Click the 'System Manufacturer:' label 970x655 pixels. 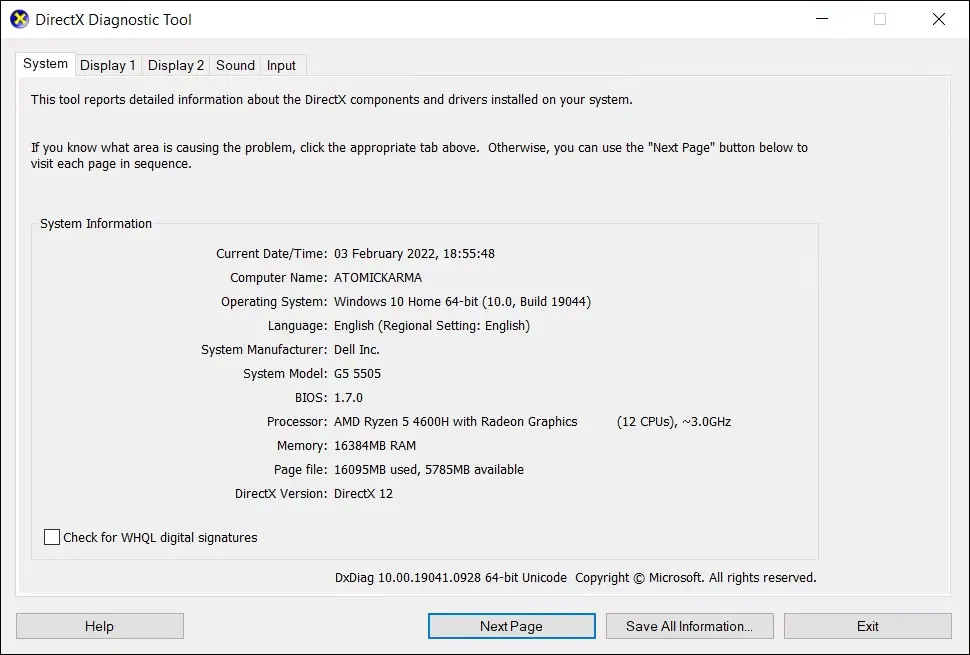tap(264, 349)
